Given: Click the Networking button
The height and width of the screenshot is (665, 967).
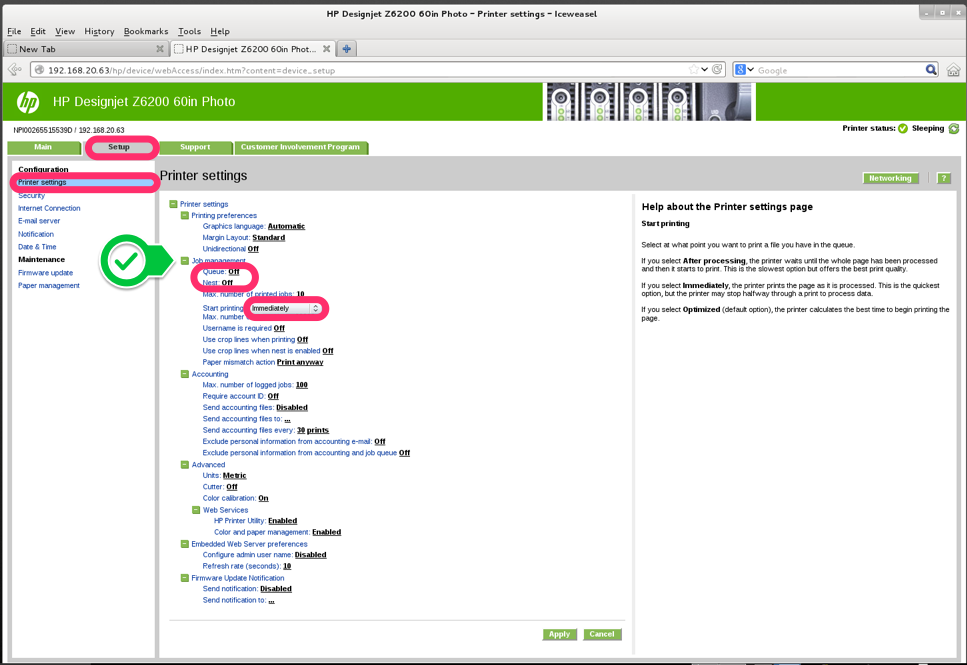Looking at the screenshot, I should [890, 178].
